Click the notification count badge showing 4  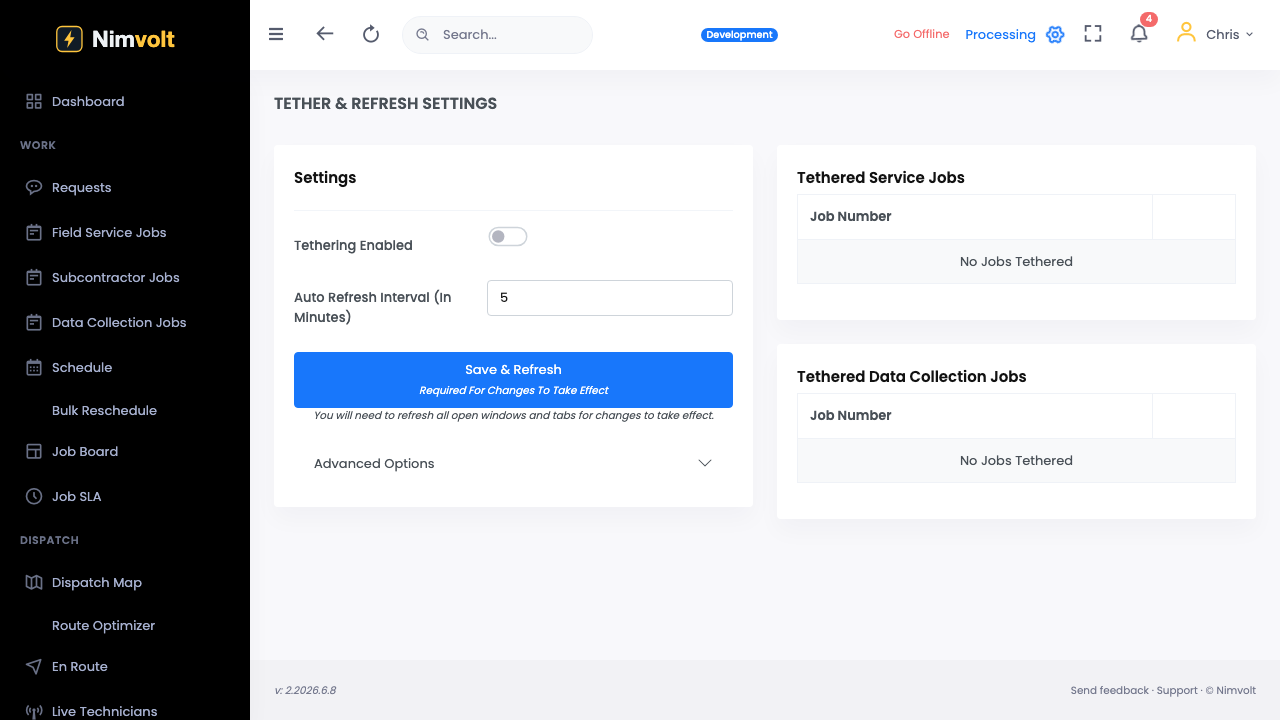click(x=1149, y=19)
